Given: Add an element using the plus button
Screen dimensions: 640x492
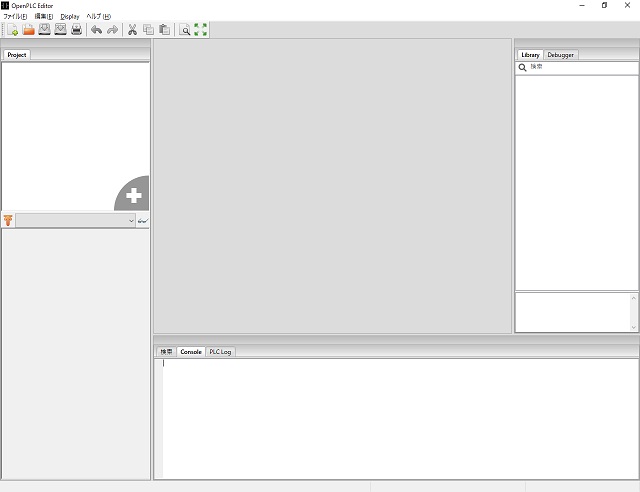Looking at the screenshot, I should click(x=134, y=196).
